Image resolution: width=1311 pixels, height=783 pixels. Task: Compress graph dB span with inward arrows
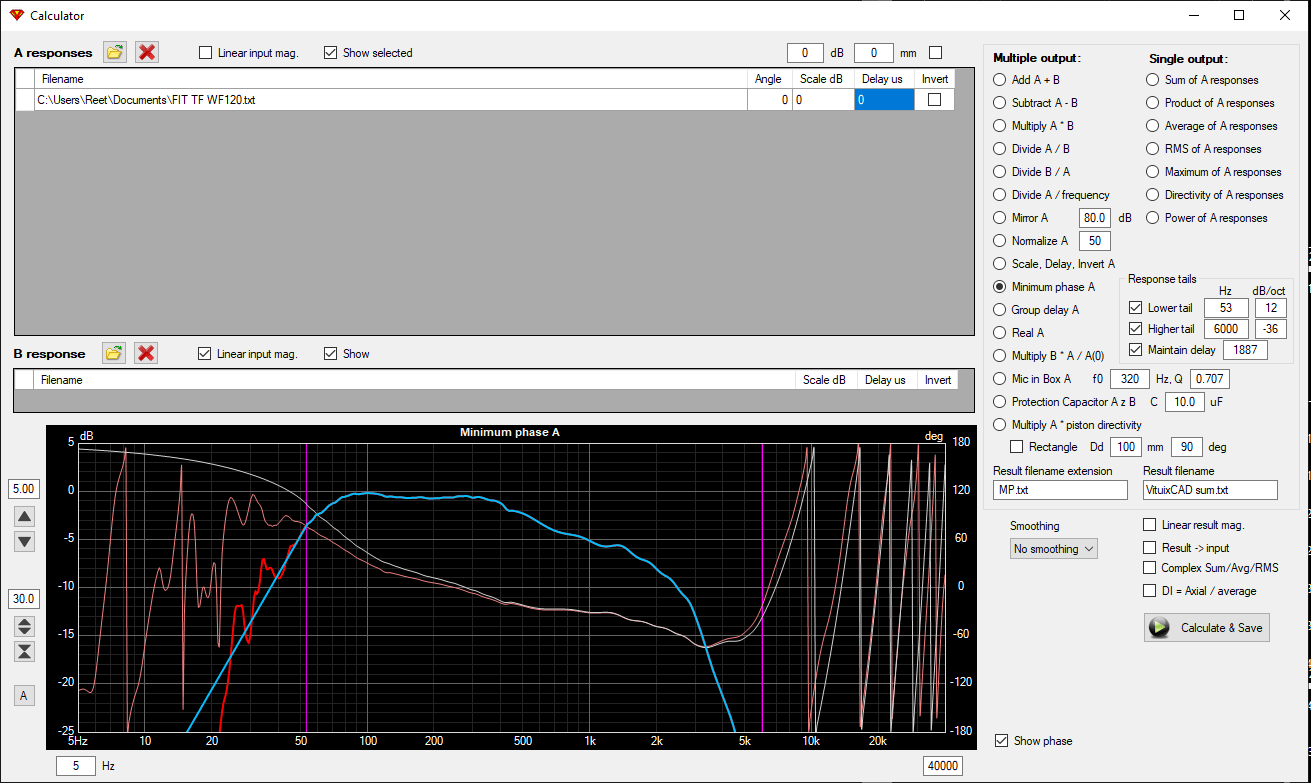pyautogui.click(x=25, y=651)
